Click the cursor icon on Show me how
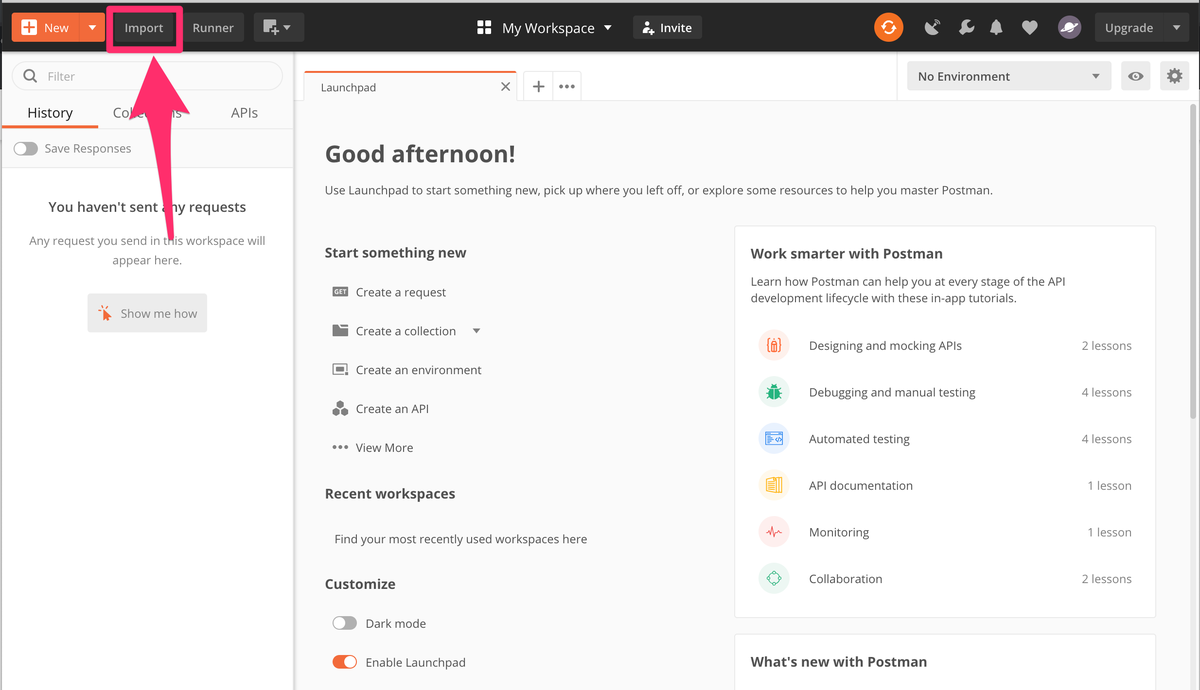The width and height of the screenshot is (1200, 690). click(106, 313)
